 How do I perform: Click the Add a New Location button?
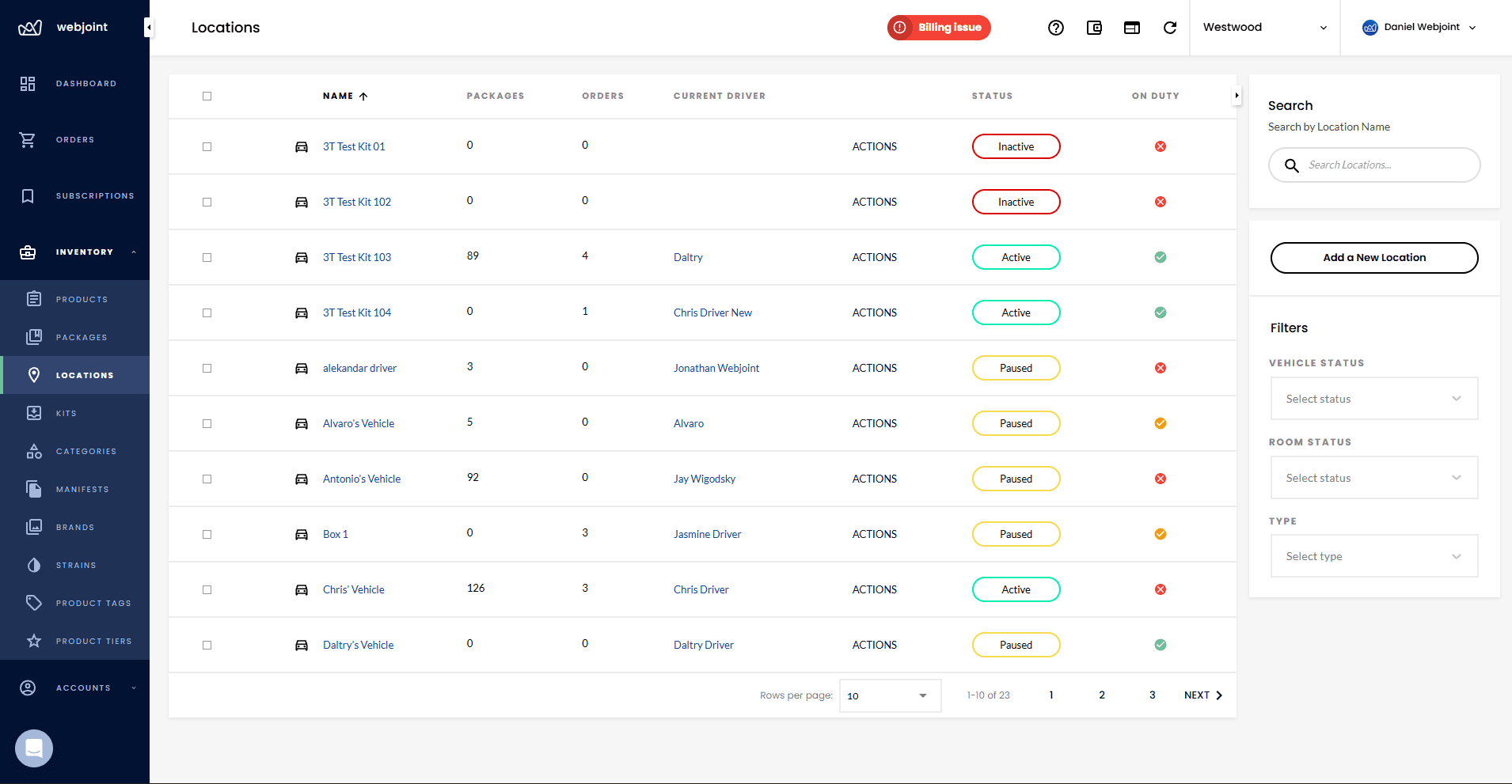click(x=1373, y=257)
